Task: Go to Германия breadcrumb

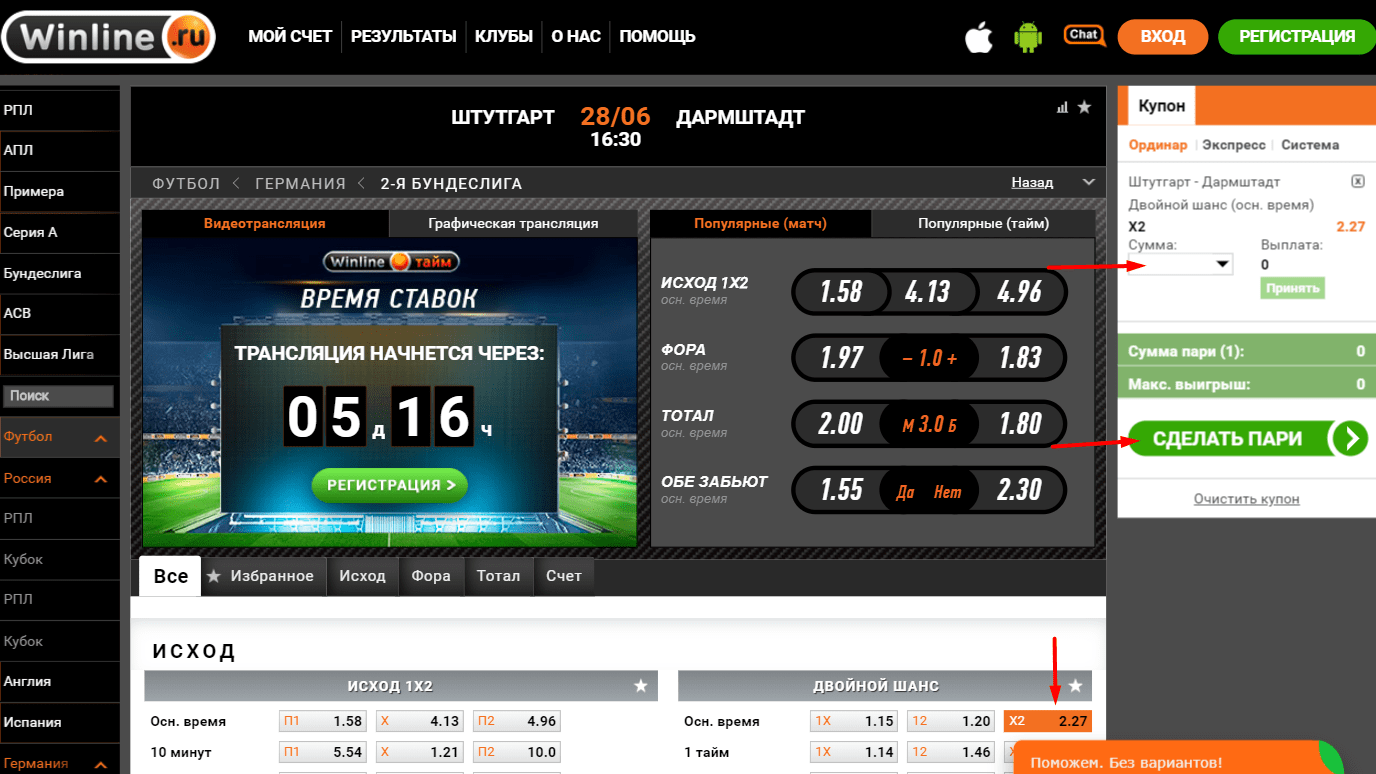Action: [x=300, y=183]
